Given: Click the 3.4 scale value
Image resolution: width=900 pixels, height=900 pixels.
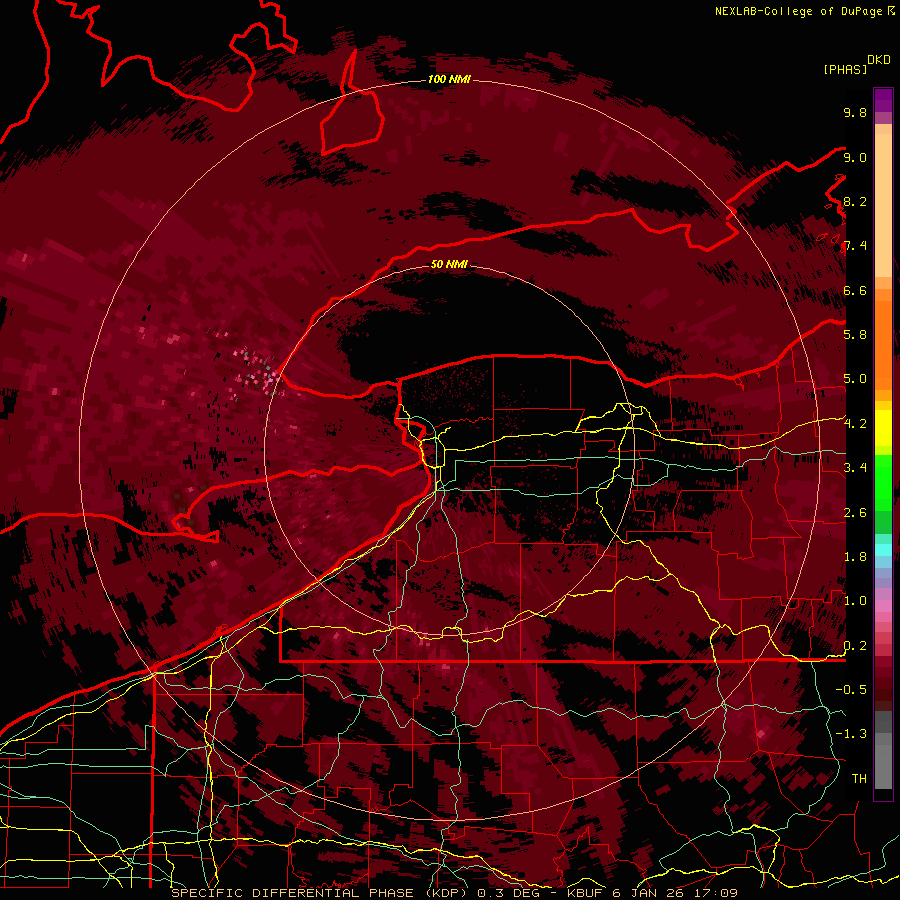Looking at the screenshot, I should (855, 468).
